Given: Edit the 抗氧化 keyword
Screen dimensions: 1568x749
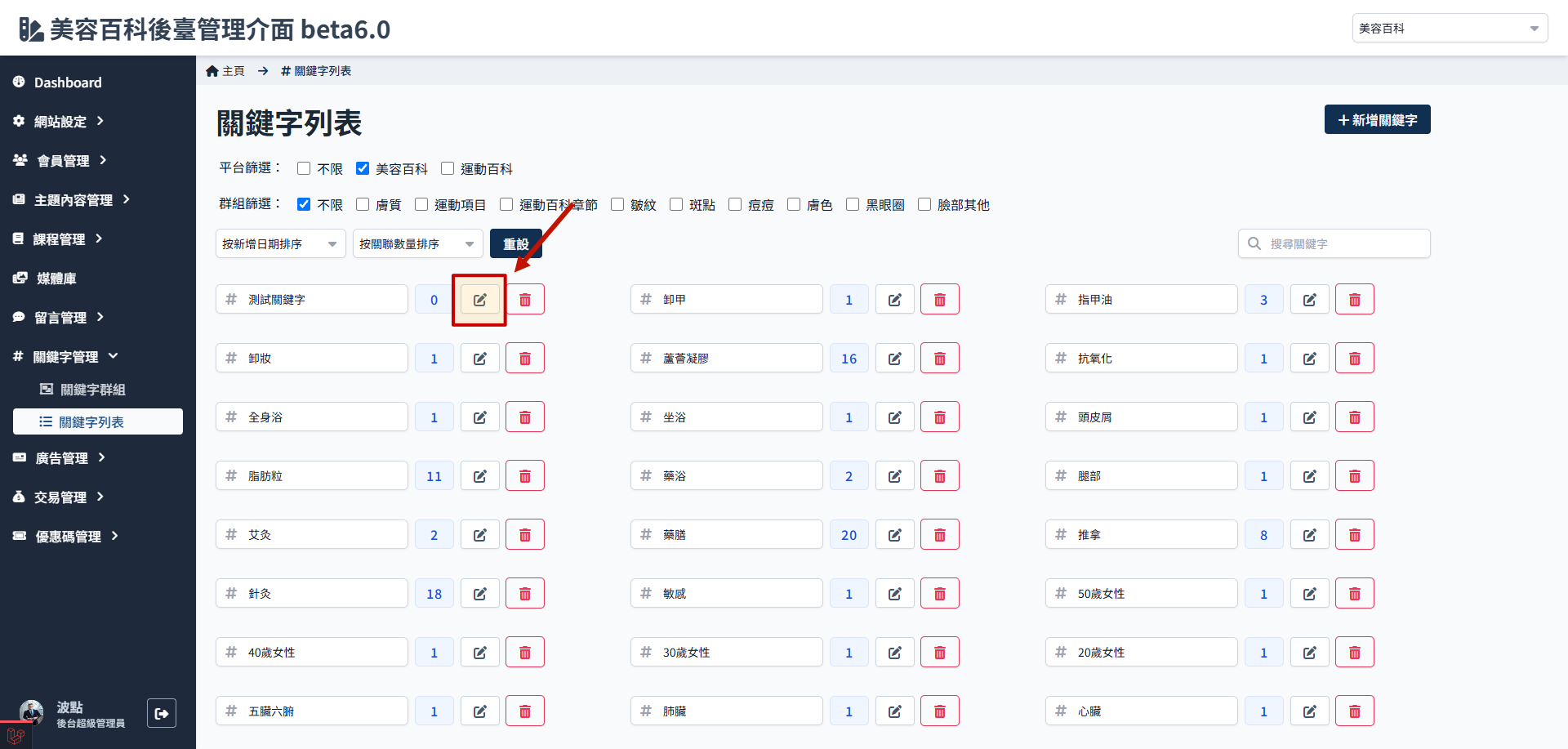Looking at the screenshot, I should click(1310, 359).
